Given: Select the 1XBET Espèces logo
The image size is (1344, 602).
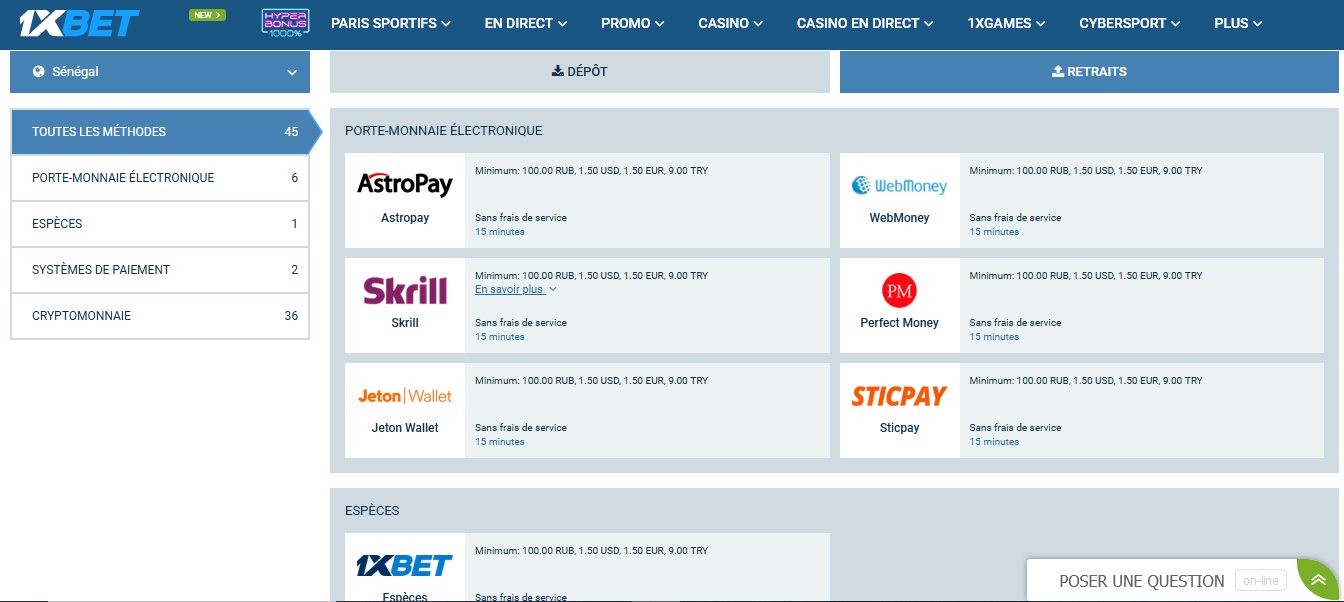Looking at the screenshot, I should (405, 566).
